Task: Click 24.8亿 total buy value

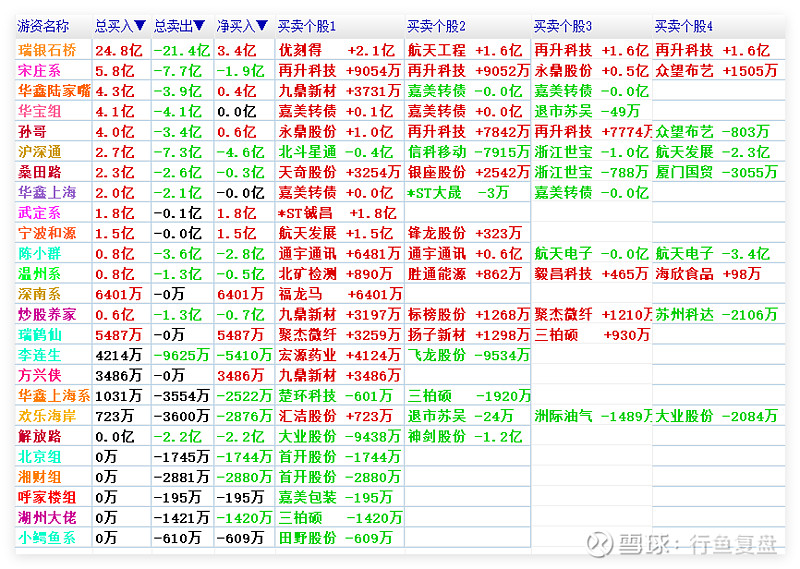Action: coord(119,51)
